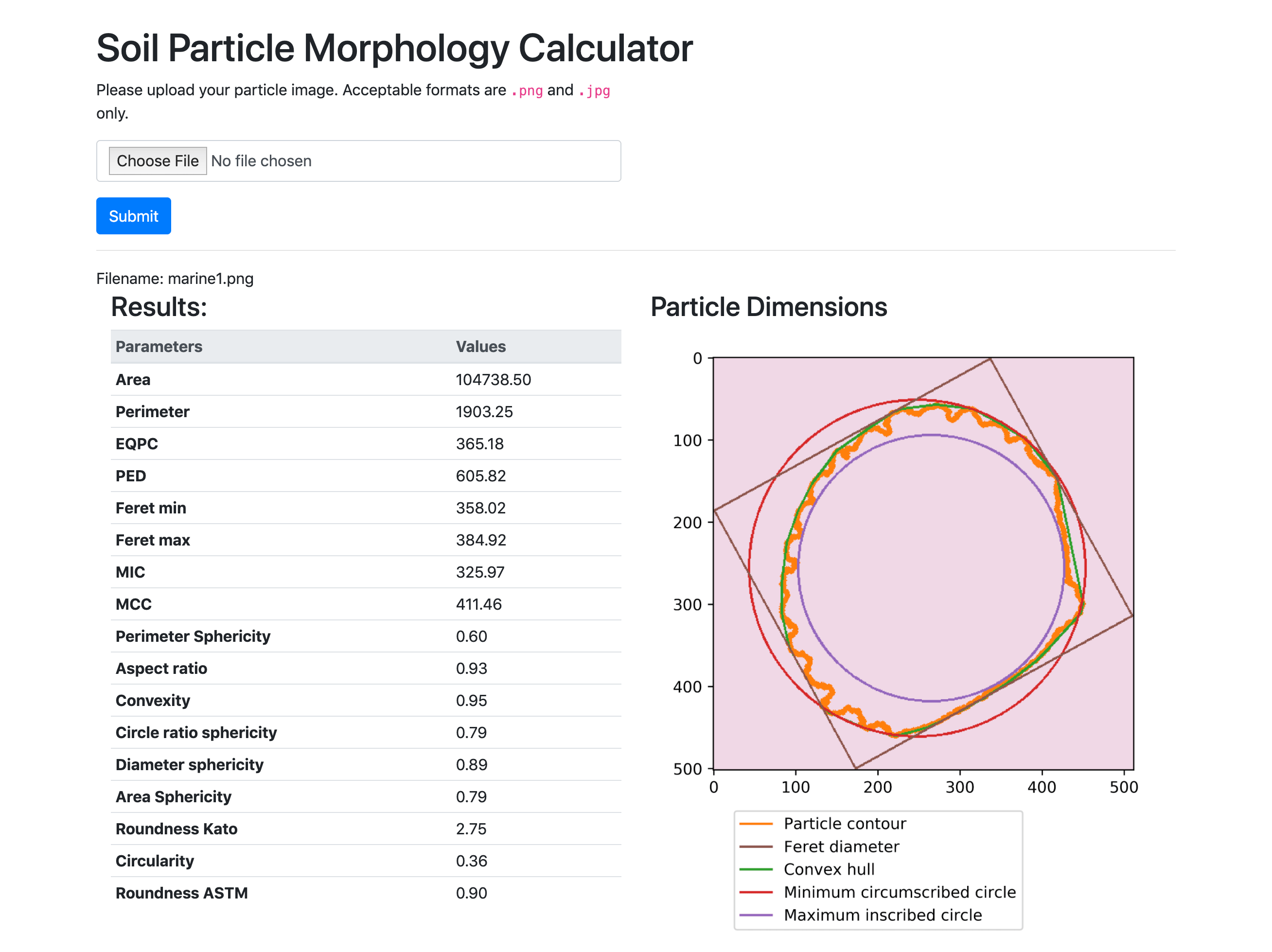The image size is (1272, 952).
Task: Click the '.png' format code text
Action: 527,91
